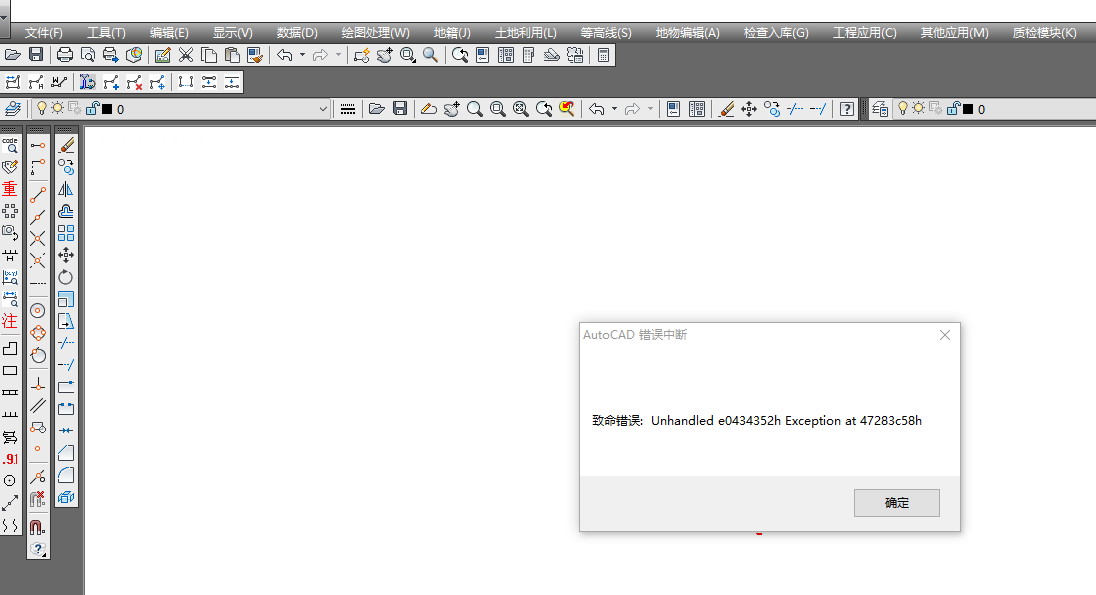Open the 工程应用(C) menu
Screen dimensions: 1096x595
click(x=865, y=33)
